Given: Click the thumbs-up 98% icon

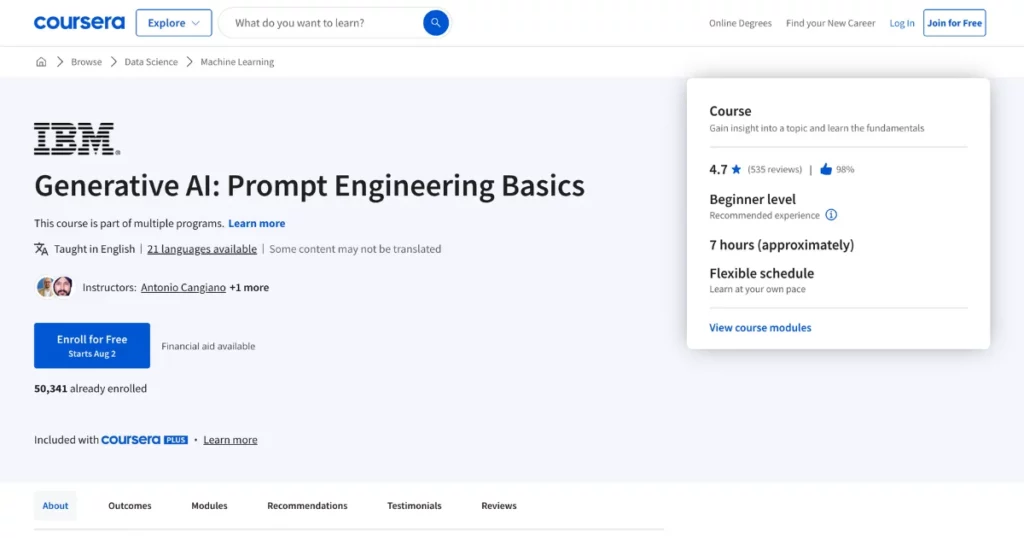Looking at the screenshot, I should tap(826, 169).
